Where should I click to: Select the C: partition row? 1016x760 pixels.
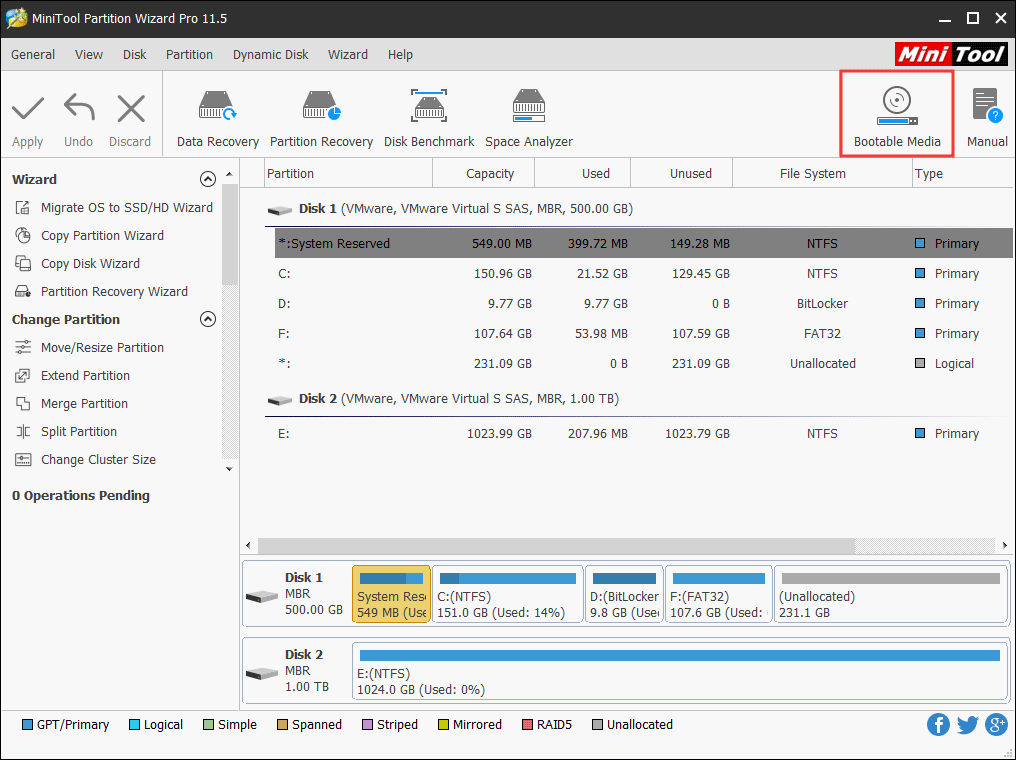643,273
